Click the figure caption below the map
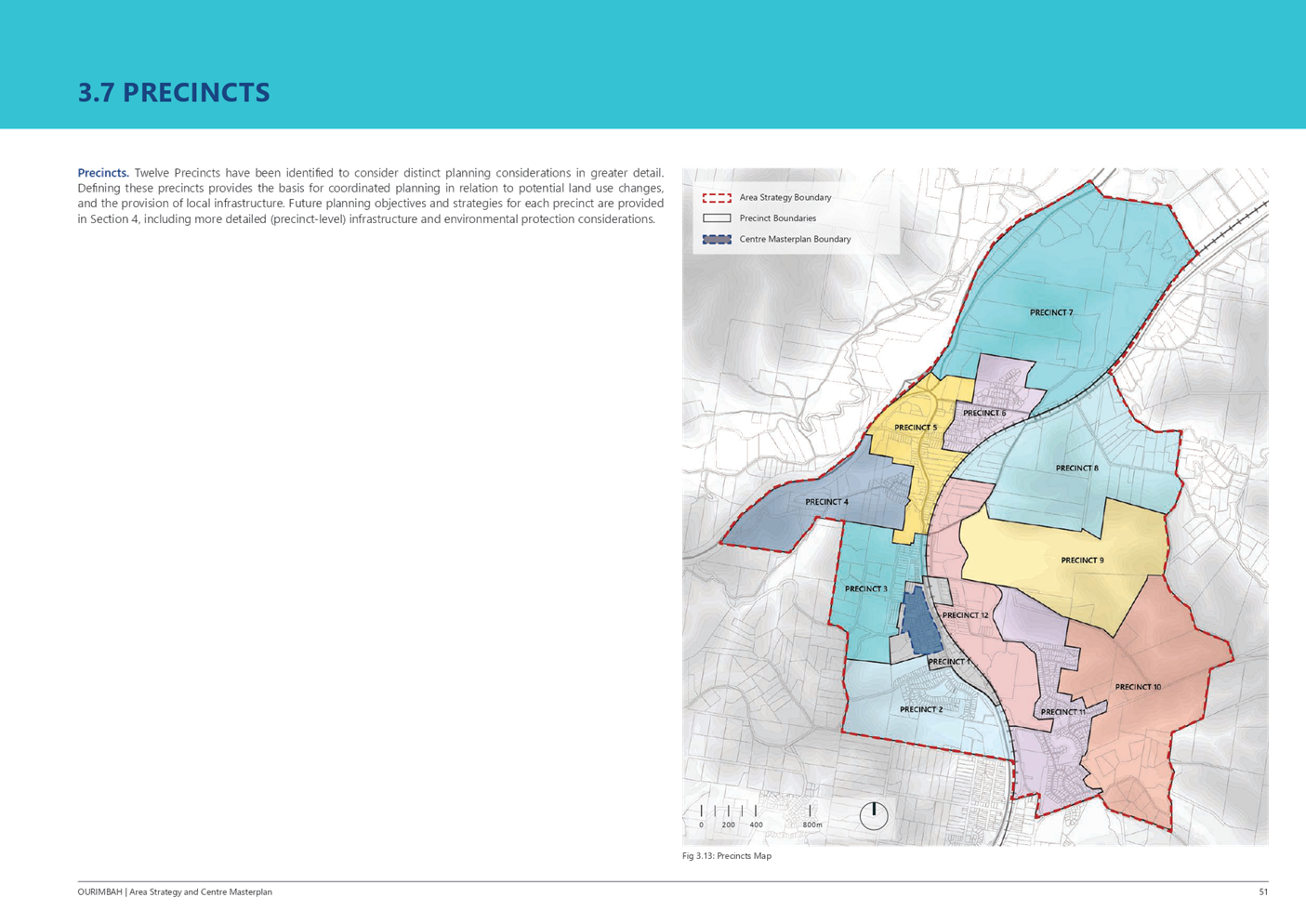Screen dimensions: 1306x924 click(x=727, y=856)
